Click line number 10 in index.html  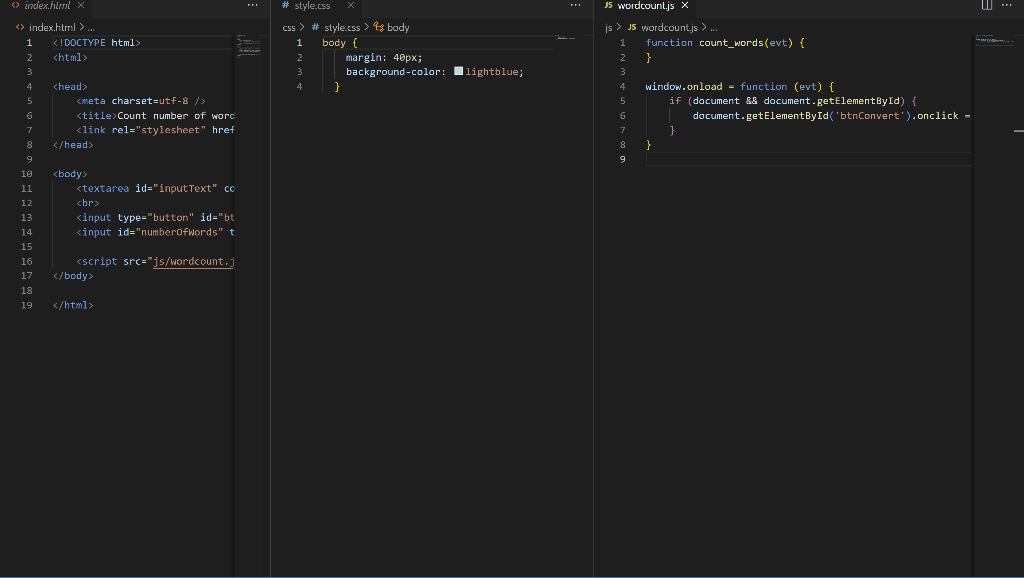click(26, 174)
